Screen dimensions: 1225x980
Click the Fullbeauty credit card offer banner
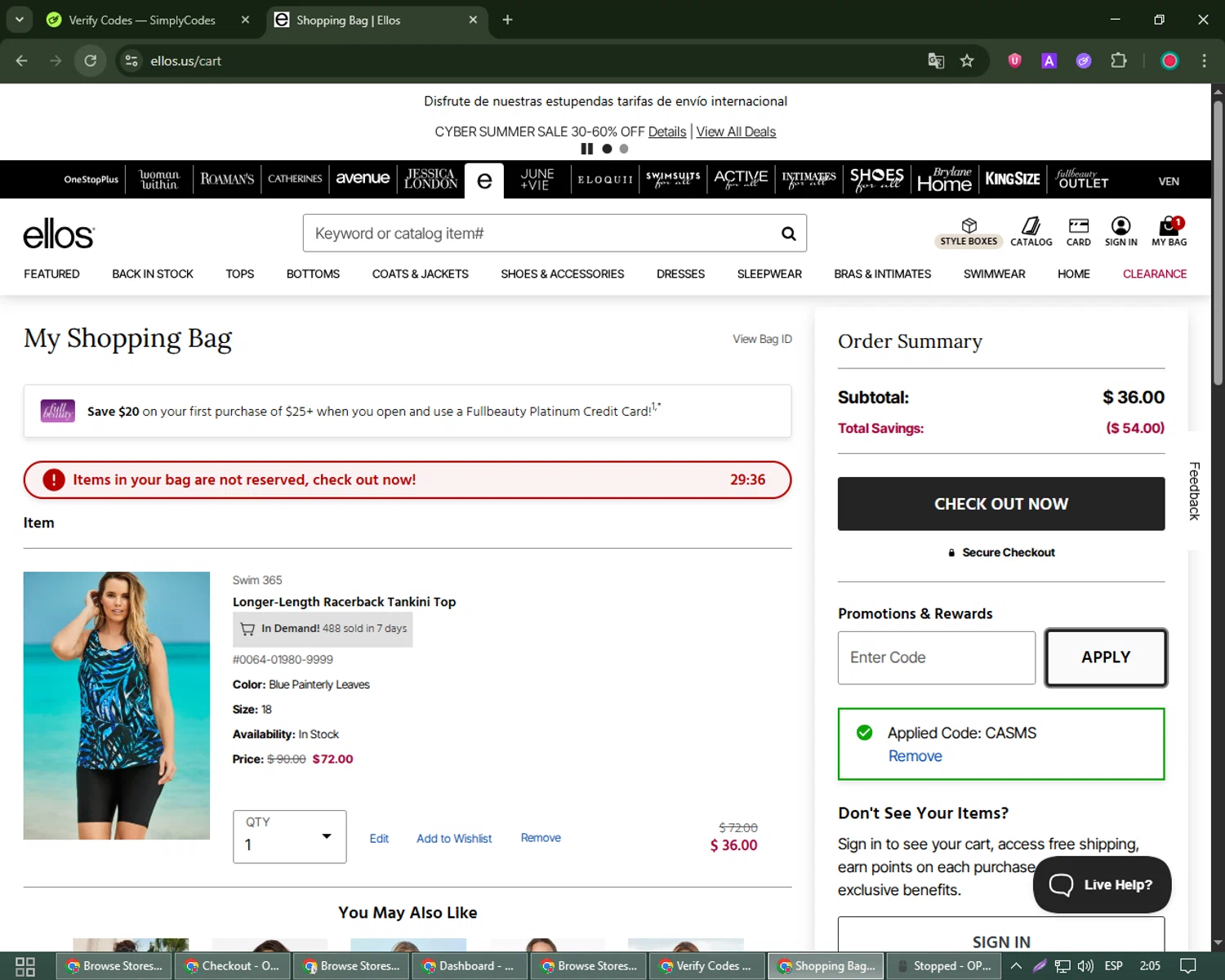[x=408, y=411]
